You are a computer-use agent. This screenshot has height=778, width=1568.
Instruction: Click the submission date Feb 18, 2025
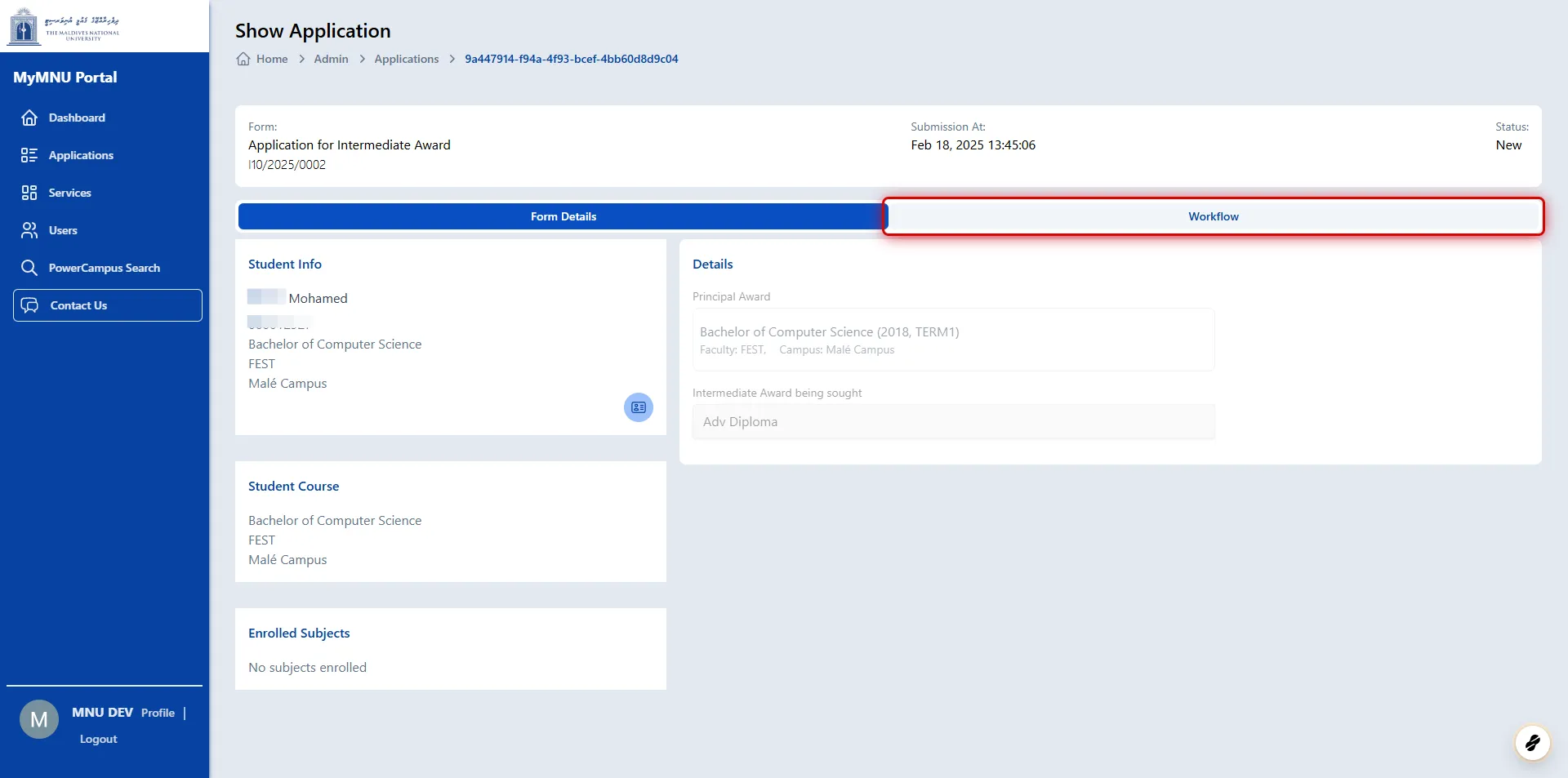(973, 145)
